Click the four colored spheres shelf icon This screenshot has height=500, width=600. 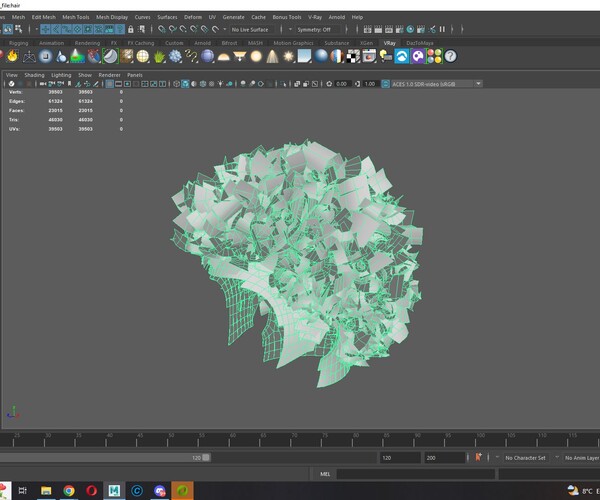point(434,56)
